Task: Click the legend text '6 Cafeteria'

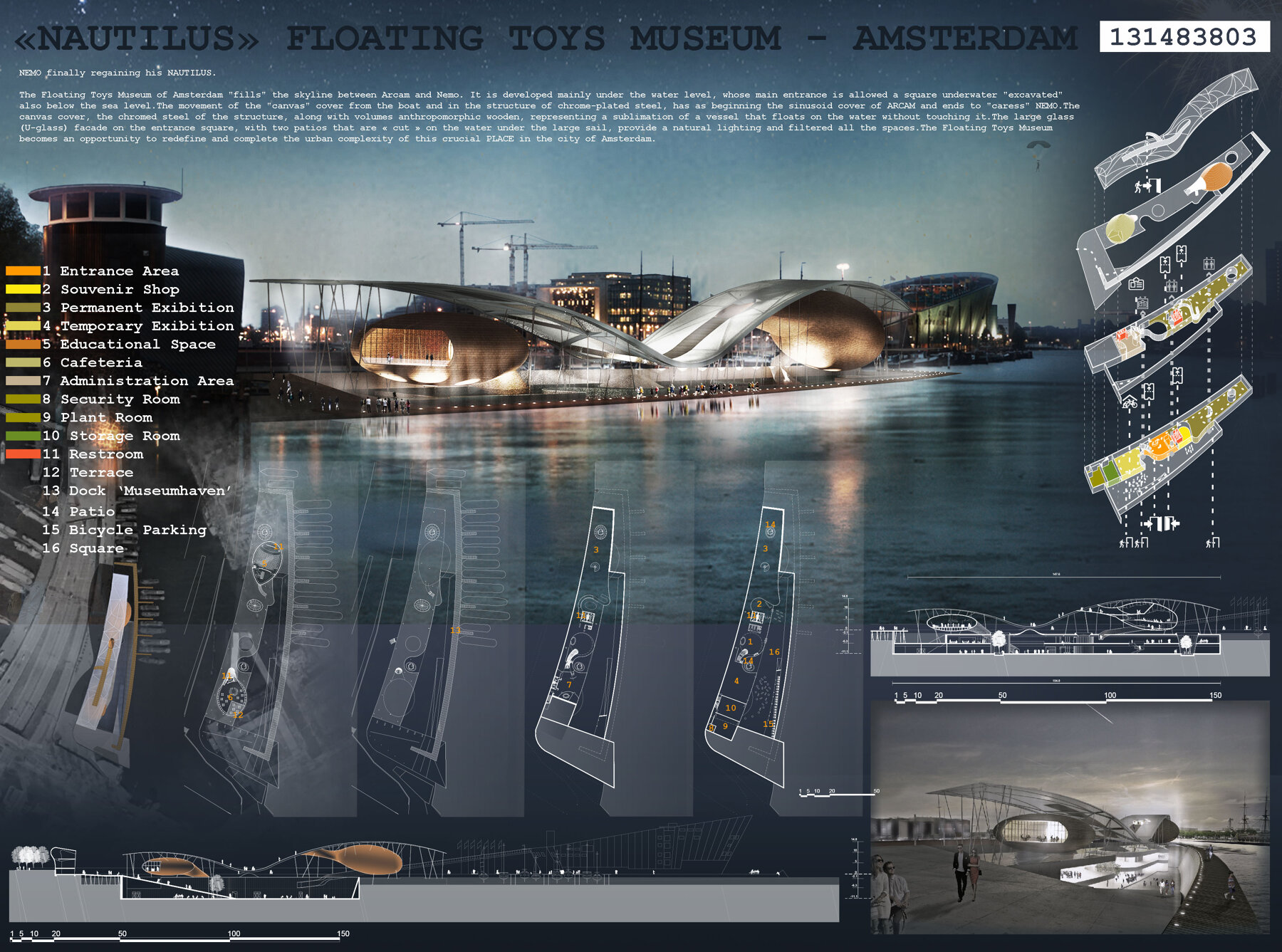Action: (93, 362)
